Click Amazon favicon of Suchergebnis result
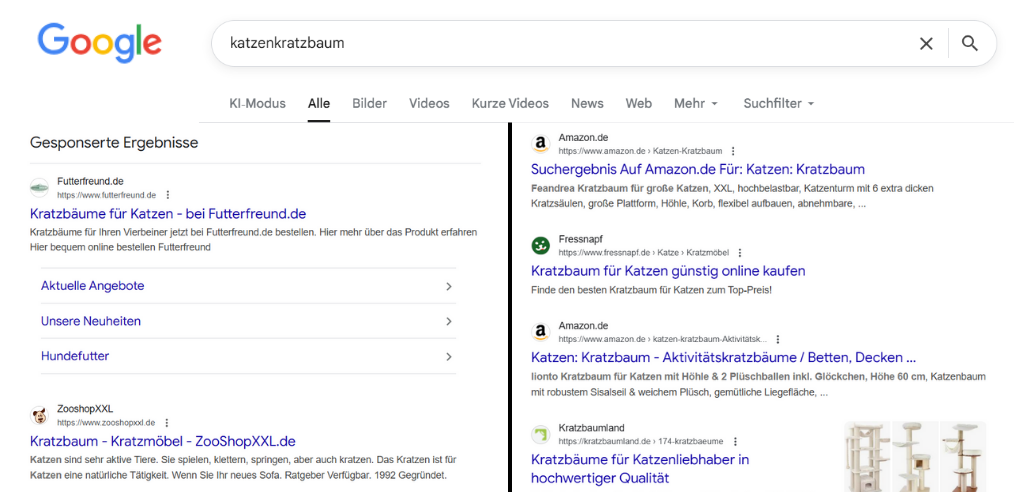 [x=540, y=144]
